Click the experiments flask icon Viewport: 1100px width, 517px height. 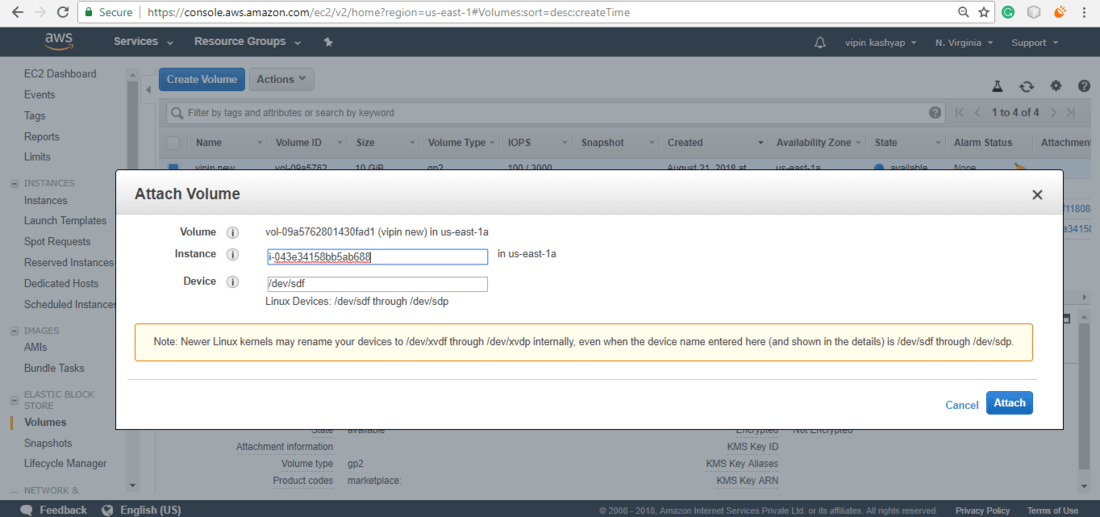[x=996, y=86]
